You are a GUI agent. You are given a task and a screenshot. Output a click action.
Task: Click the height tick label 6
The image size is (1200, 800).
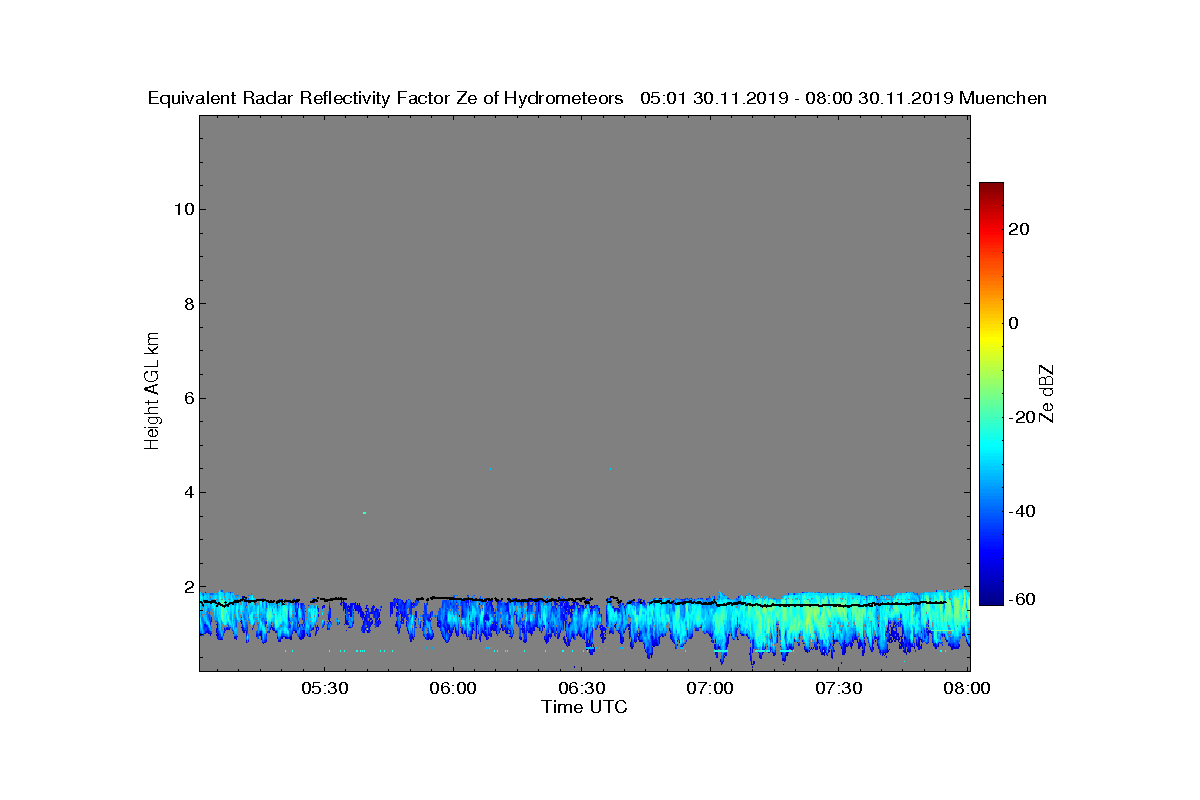pyautogui.click(x=188, y=398)
